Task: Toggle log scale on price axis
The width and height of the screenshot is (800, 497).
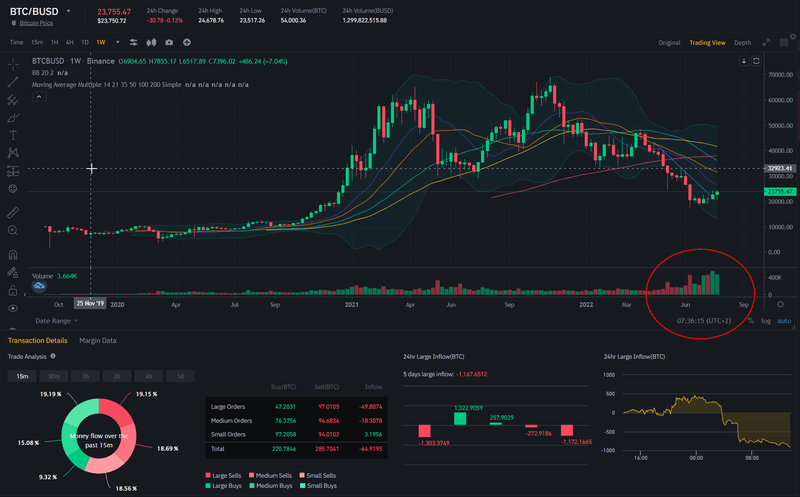Action: (x=766, y=321)
